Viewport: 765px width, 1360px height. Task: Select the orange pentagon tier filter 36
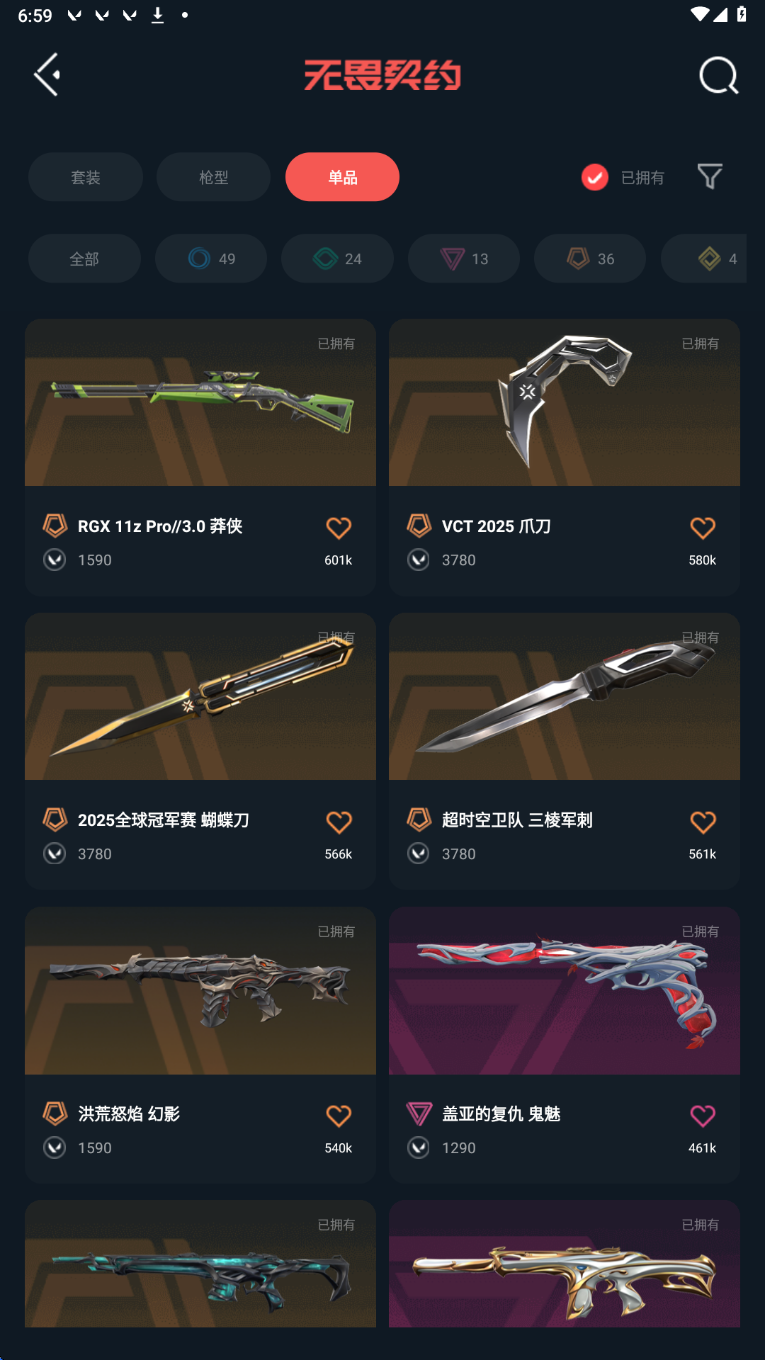[x=590, y=259]
